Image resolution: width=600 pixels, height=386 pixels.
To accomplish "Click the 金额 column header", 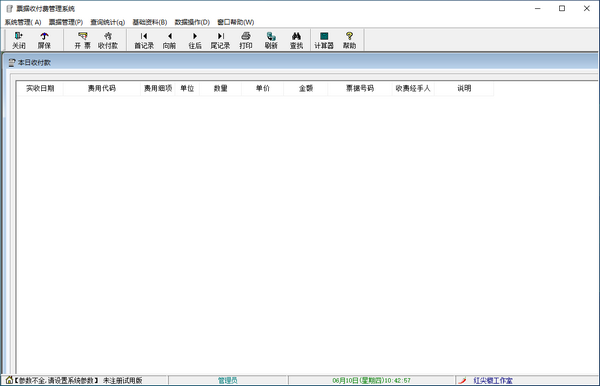I will pyautogui.click(x=306, y=88).
